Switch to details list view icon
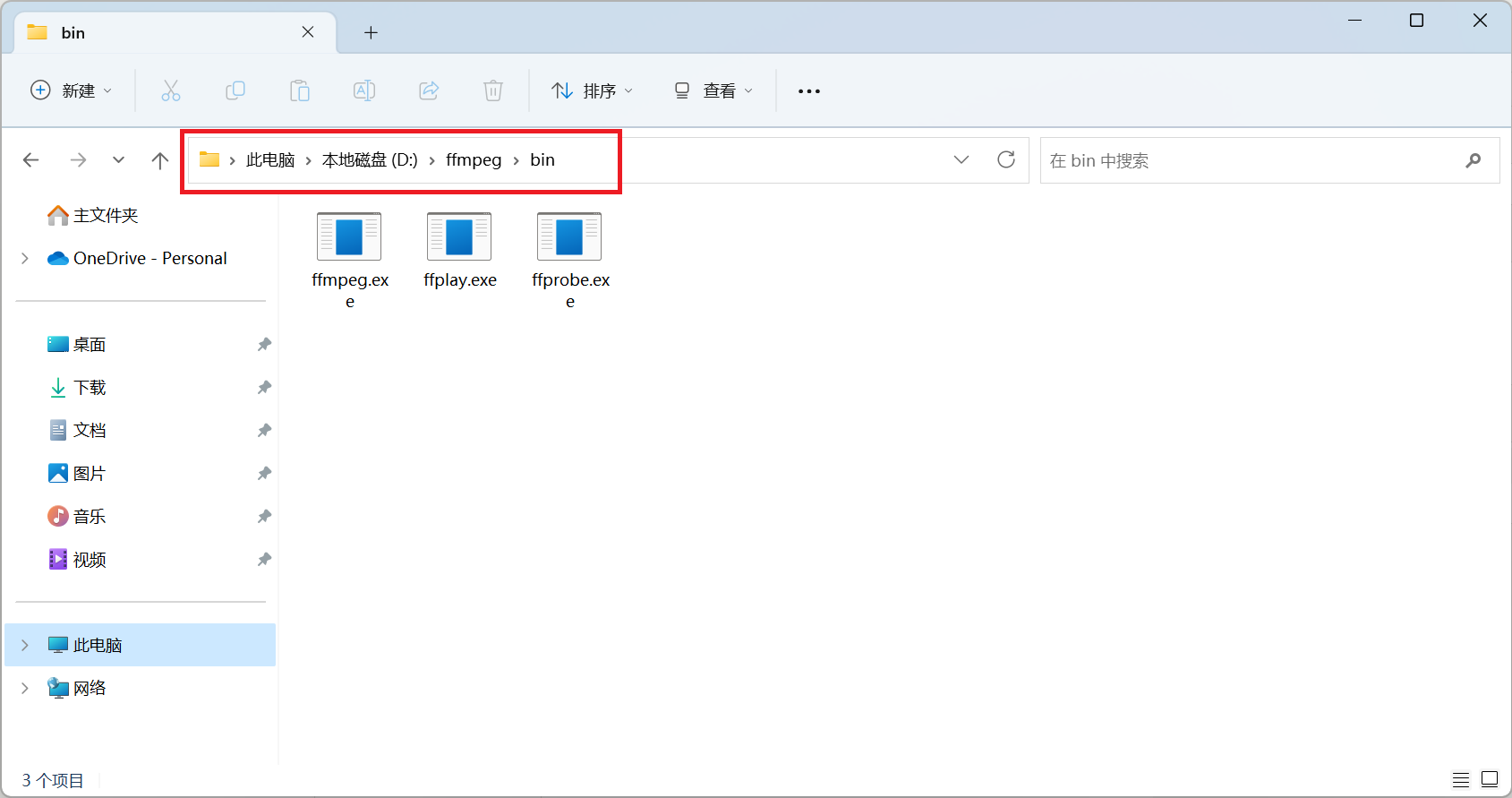The image size is (1512, 798). [x=1461, y=779]
